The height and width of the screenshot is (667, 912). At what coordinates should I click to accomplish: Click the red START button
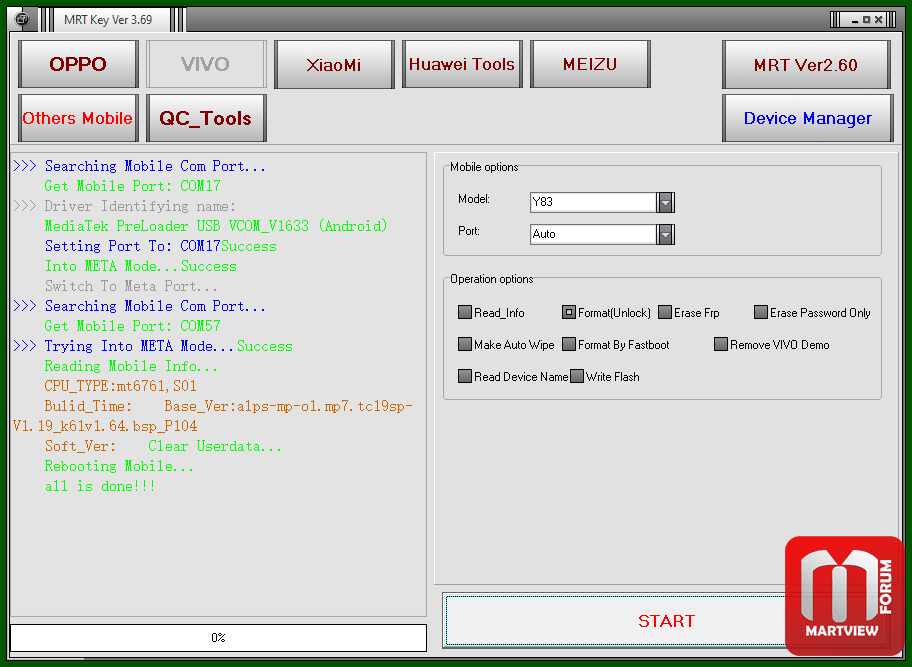coord(666,620)
